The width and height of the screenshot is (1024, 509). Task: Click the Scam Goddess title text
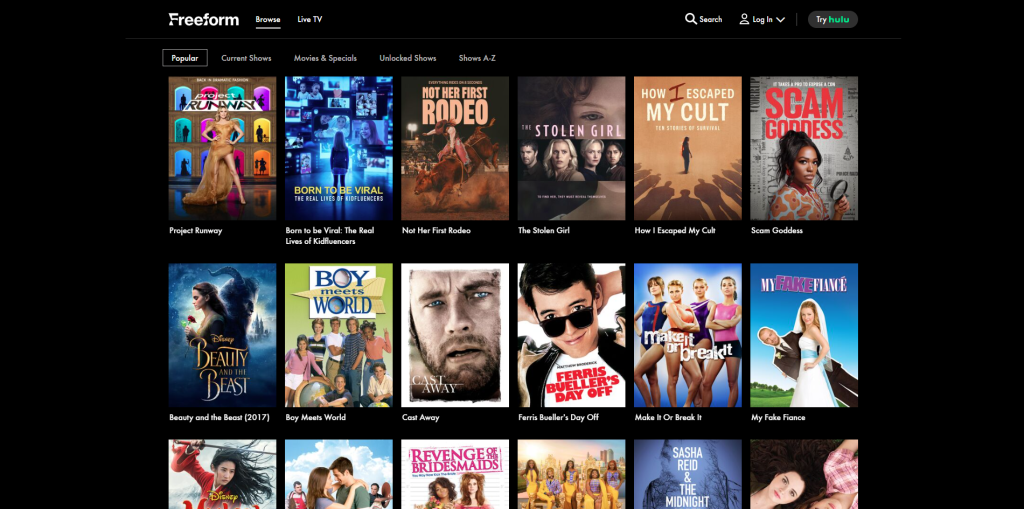point(777,231)
